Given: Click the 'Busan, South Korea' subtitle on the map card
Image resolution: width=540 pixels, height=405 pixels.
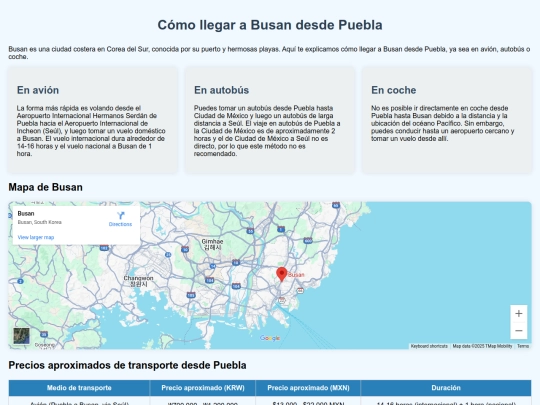Looking at the screenshot, I should 40,222.
